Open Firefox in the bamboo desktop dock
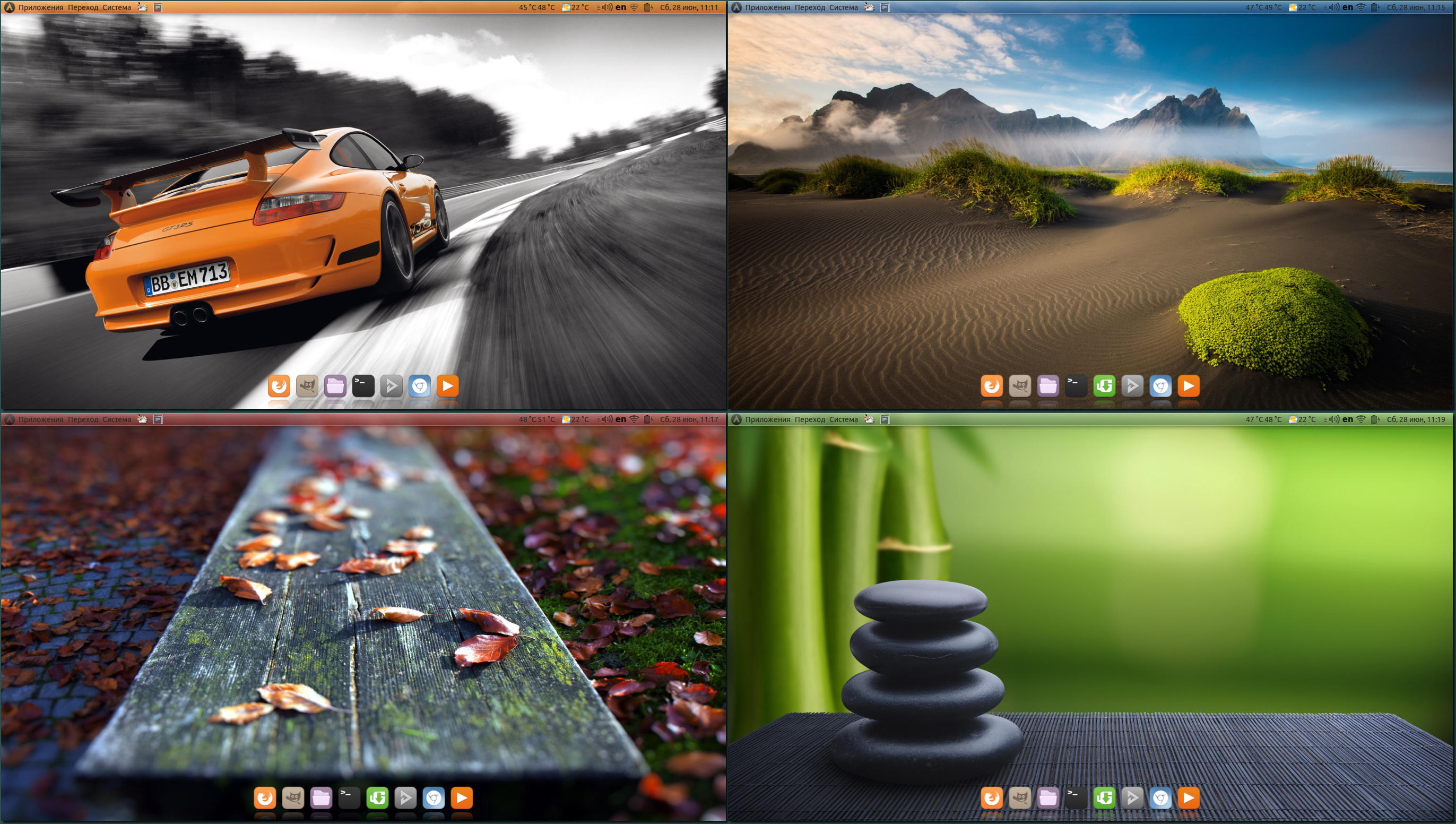The height and width of the screenshot is (824, 1456). click(992, 798)
